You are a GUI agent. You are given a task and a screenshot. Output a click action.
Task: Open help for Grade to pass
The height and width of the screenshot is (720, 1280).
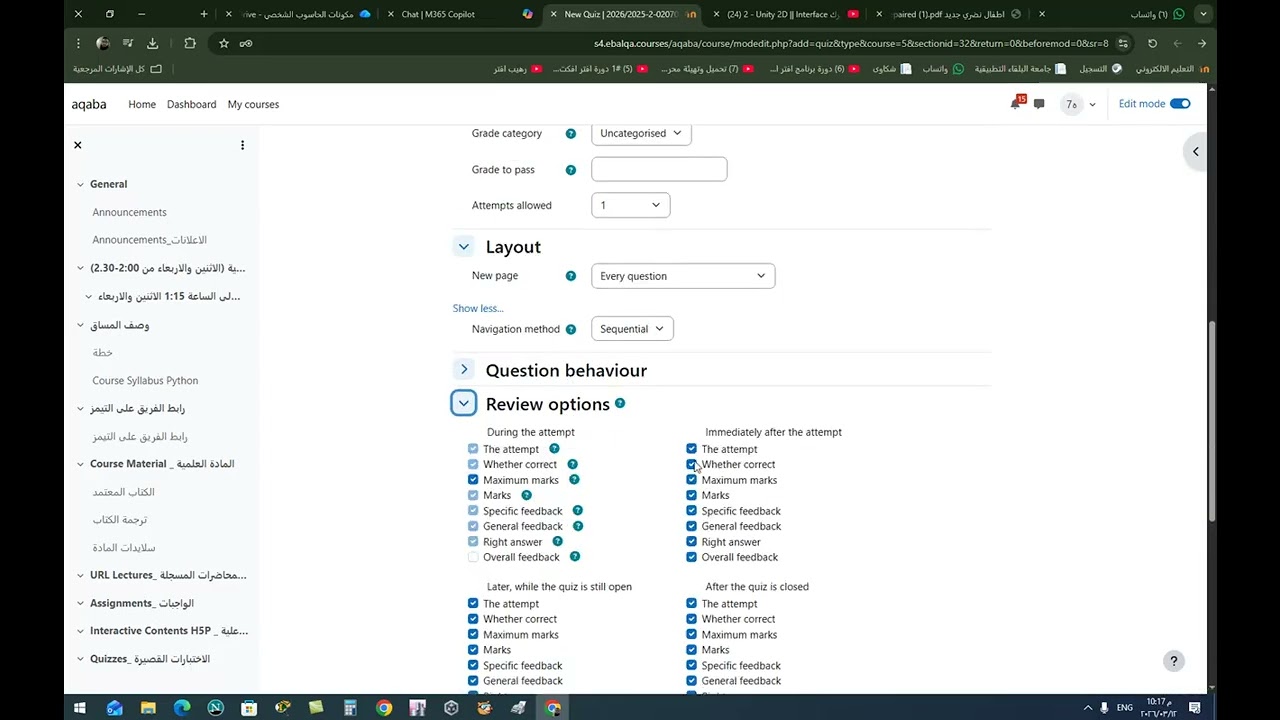571,170
